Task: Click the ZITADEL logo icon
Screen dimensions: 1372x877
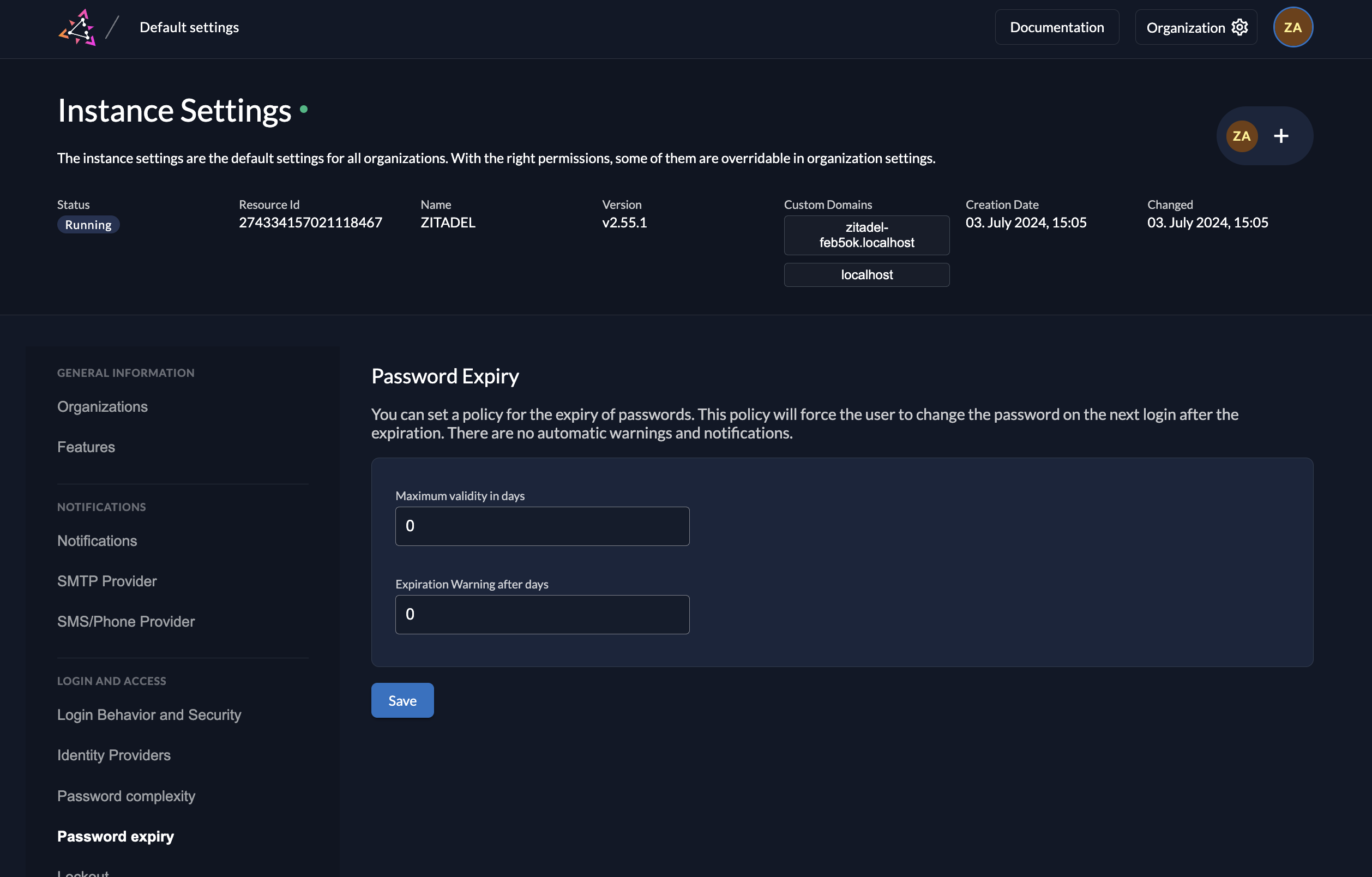Action: click(77, 27)
